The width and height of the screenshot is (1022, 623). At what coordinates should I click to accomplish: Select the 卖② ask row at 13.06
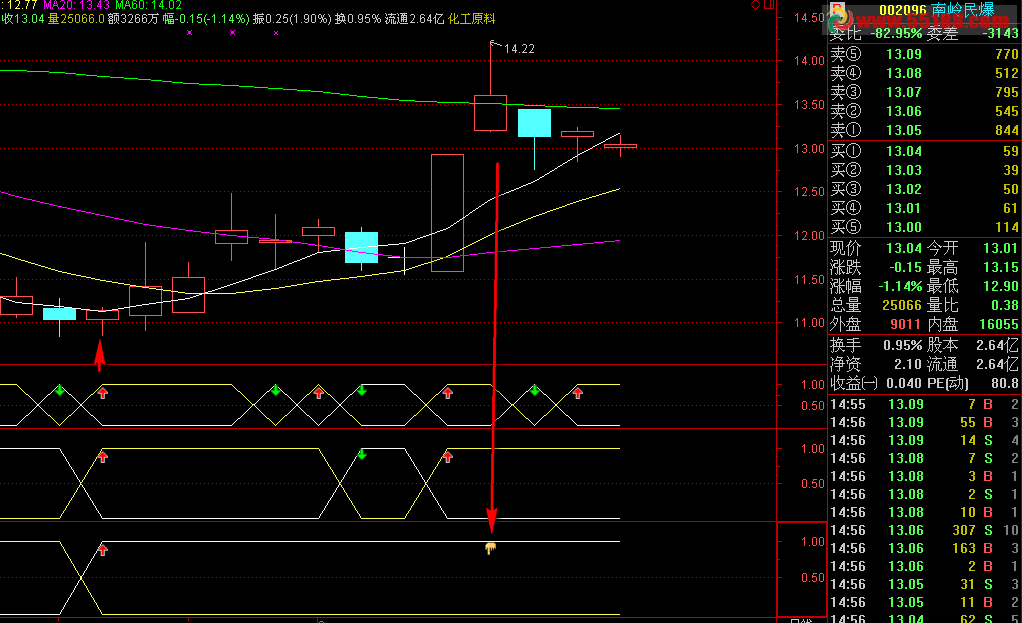(x=924, y=111)
